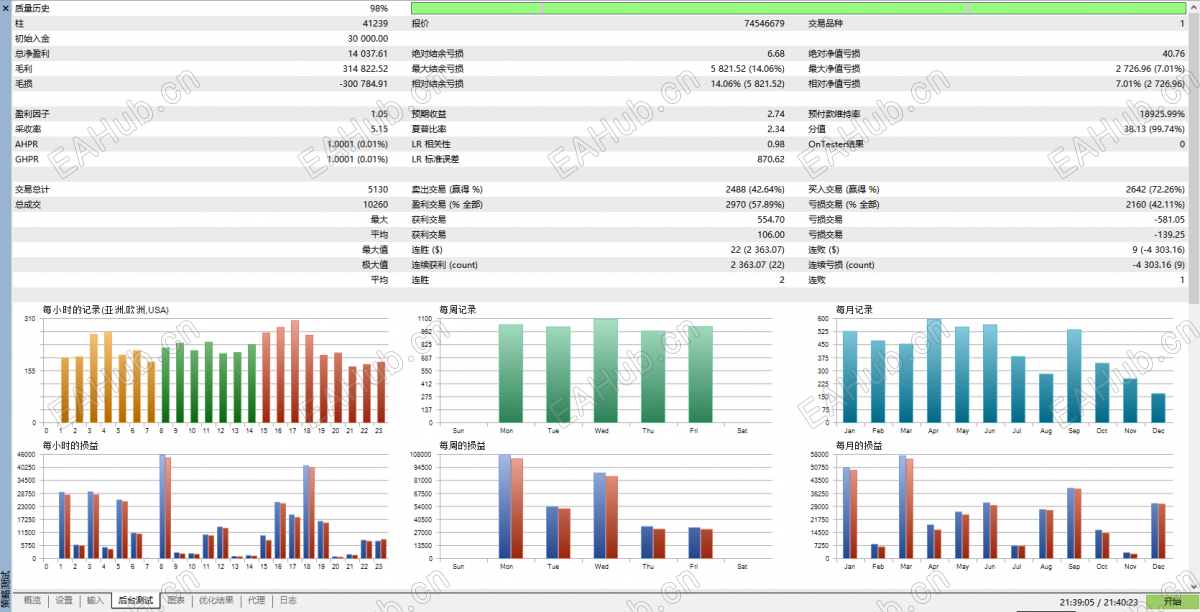Switch to the 优化结果 tab
Image resolution: width=1200 pixels, height=612 pixels.
click(216, 601)
